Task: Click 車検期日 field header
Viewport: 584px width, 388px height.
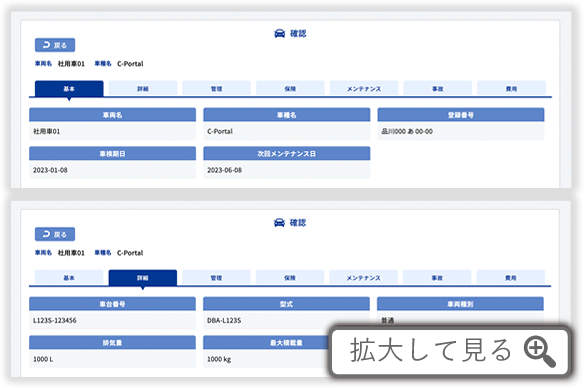Action: (112, 153)
